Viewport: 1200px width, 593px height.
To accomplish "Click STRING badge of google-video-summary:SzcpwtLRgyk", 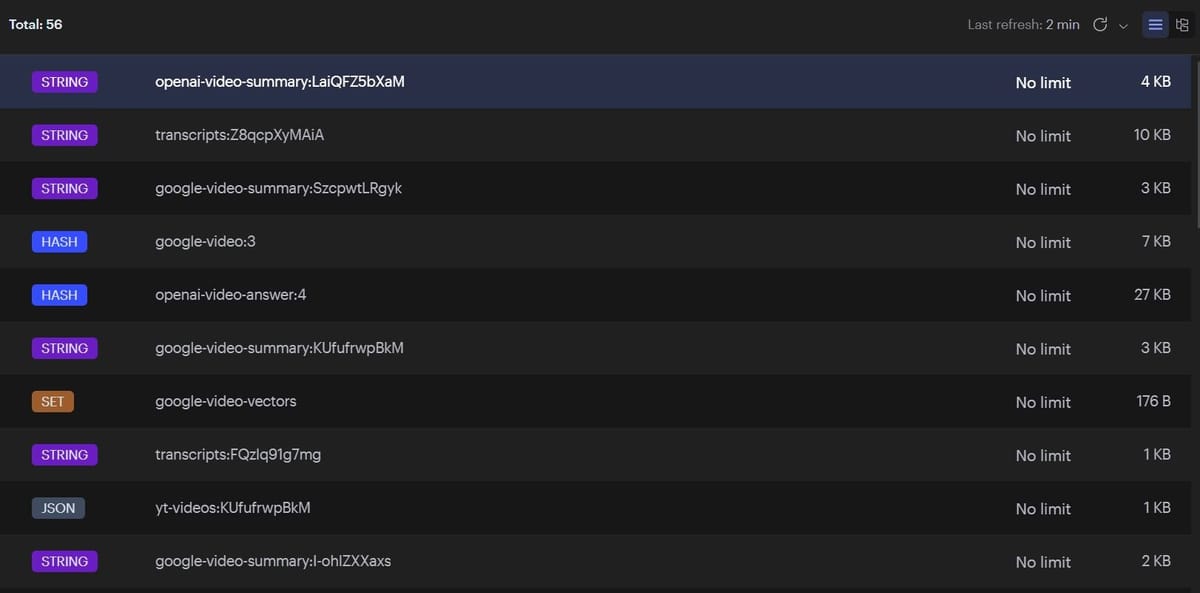I will click(64, 188).
